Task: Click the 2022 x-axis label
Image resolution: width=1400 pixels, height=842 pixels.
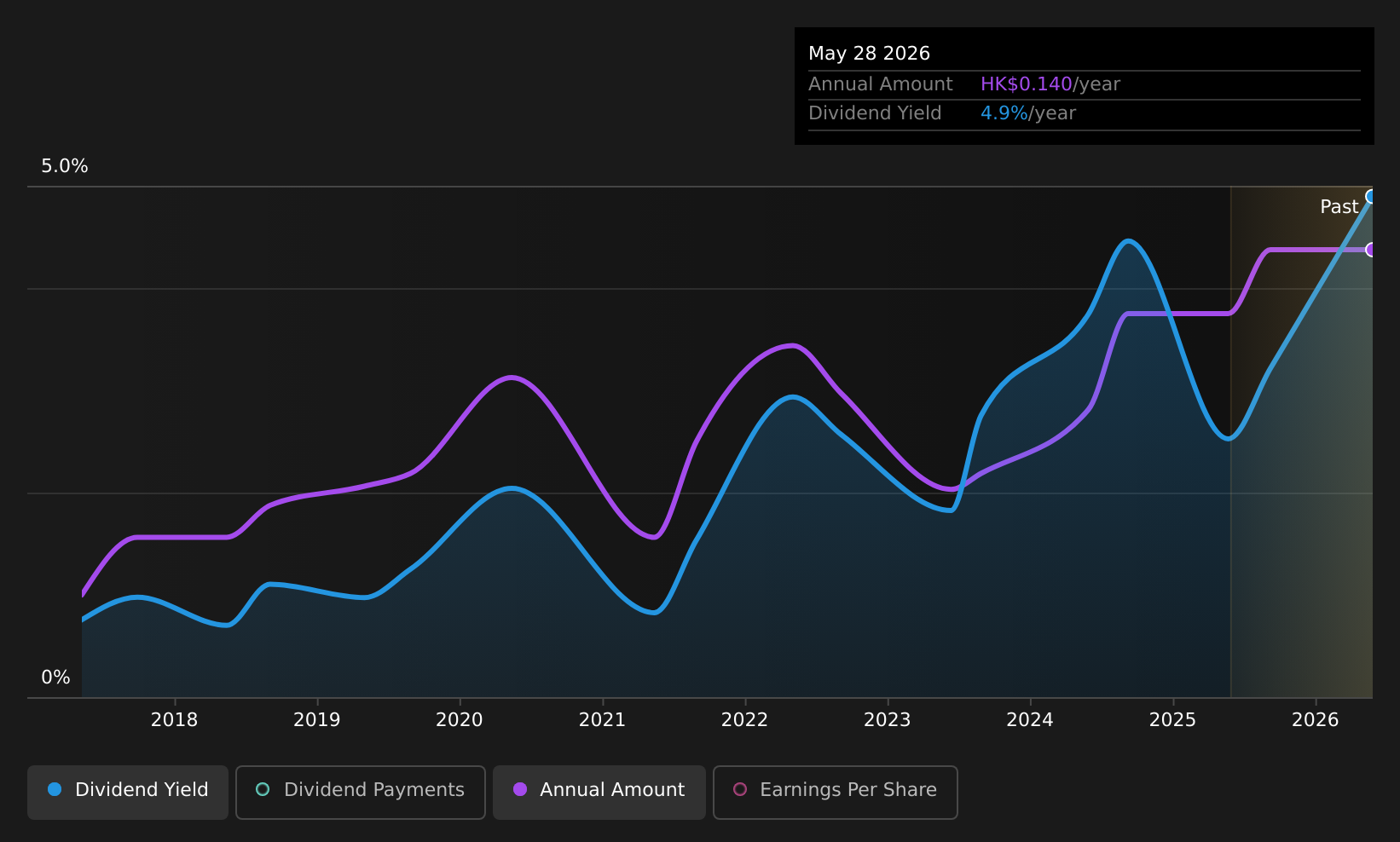Action: [x=745, y=720]
